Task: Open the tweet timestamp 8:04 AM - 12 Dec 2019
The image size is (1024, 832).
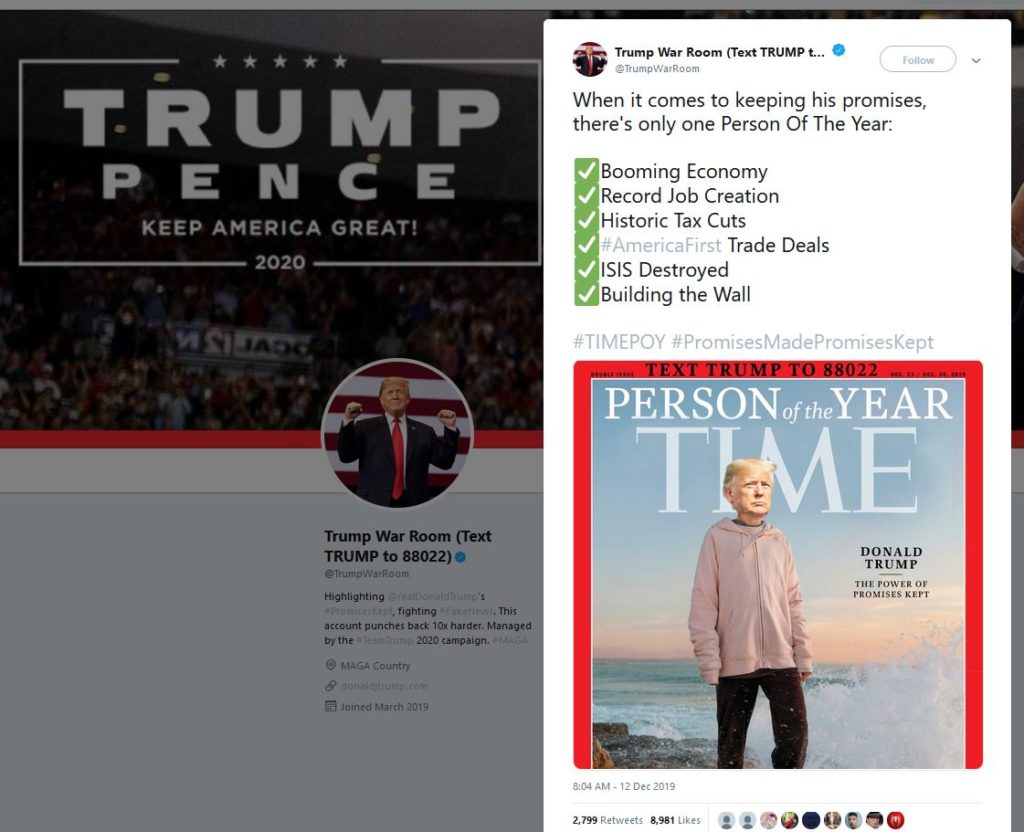Action: [x=624, y=786]
